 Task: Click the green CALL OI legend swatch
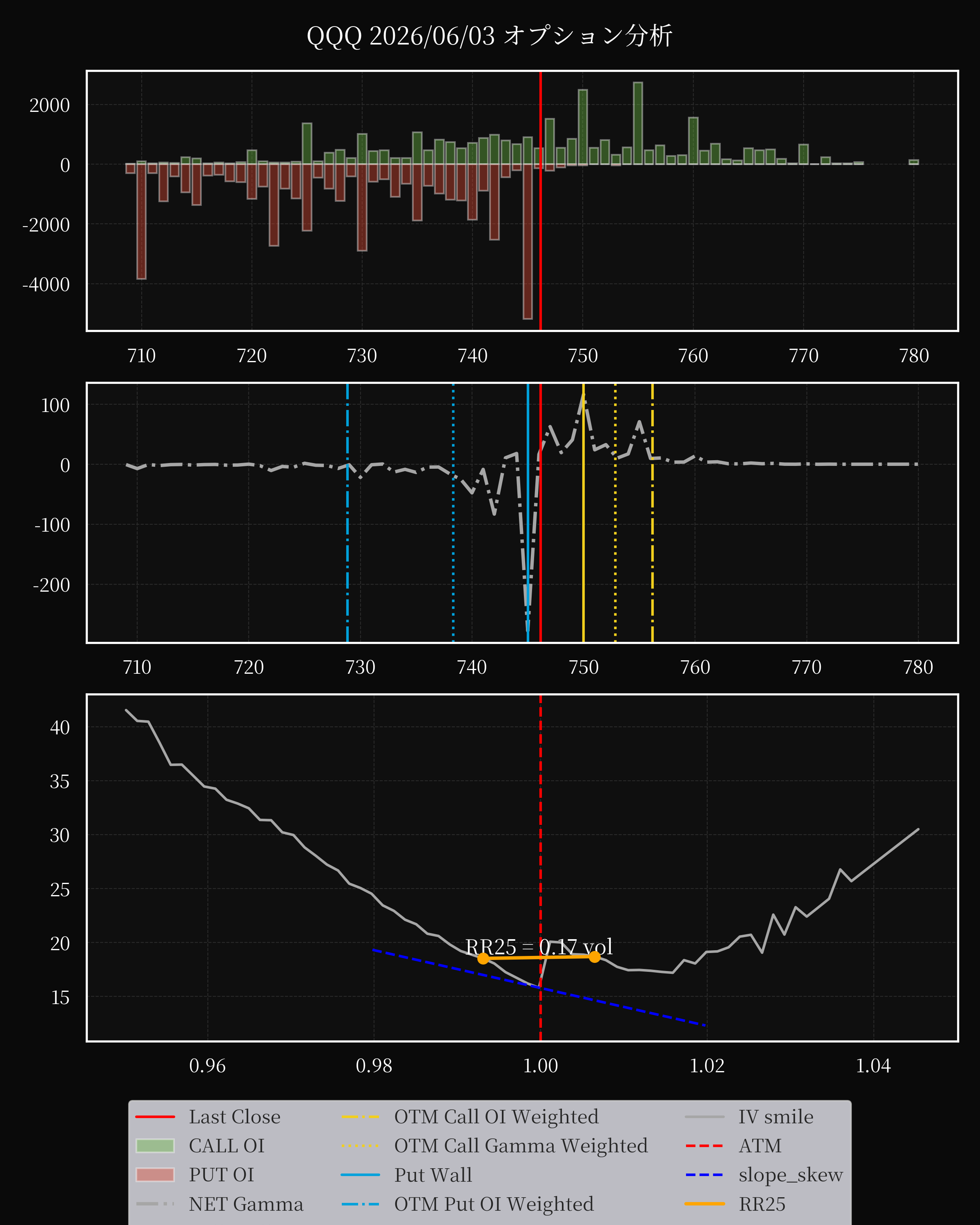pyautogui.click(x=155, y=1146)
